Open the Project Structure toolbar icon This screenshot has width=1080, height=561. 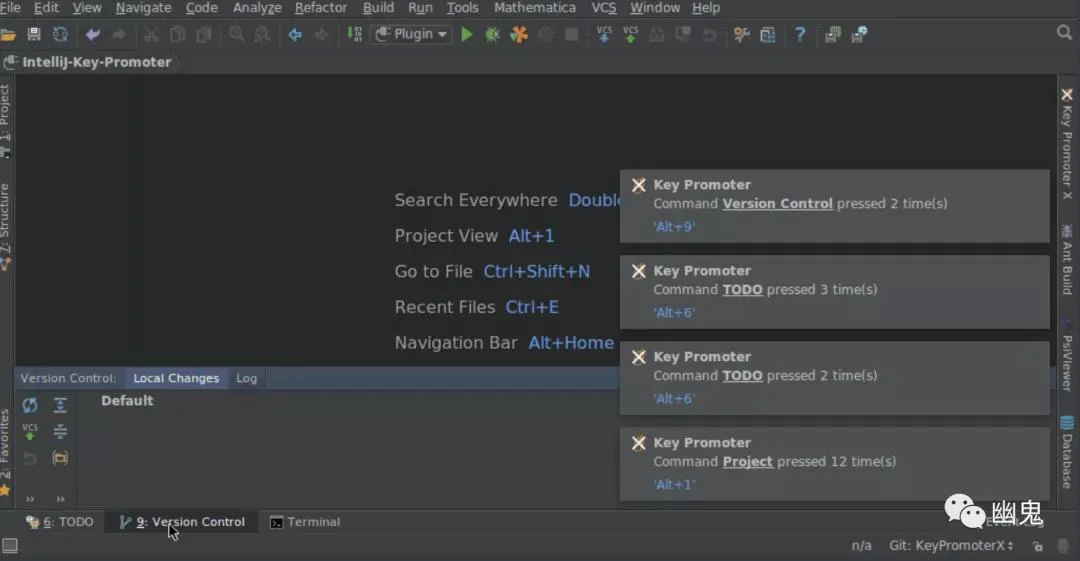click(x=767, y=34)
